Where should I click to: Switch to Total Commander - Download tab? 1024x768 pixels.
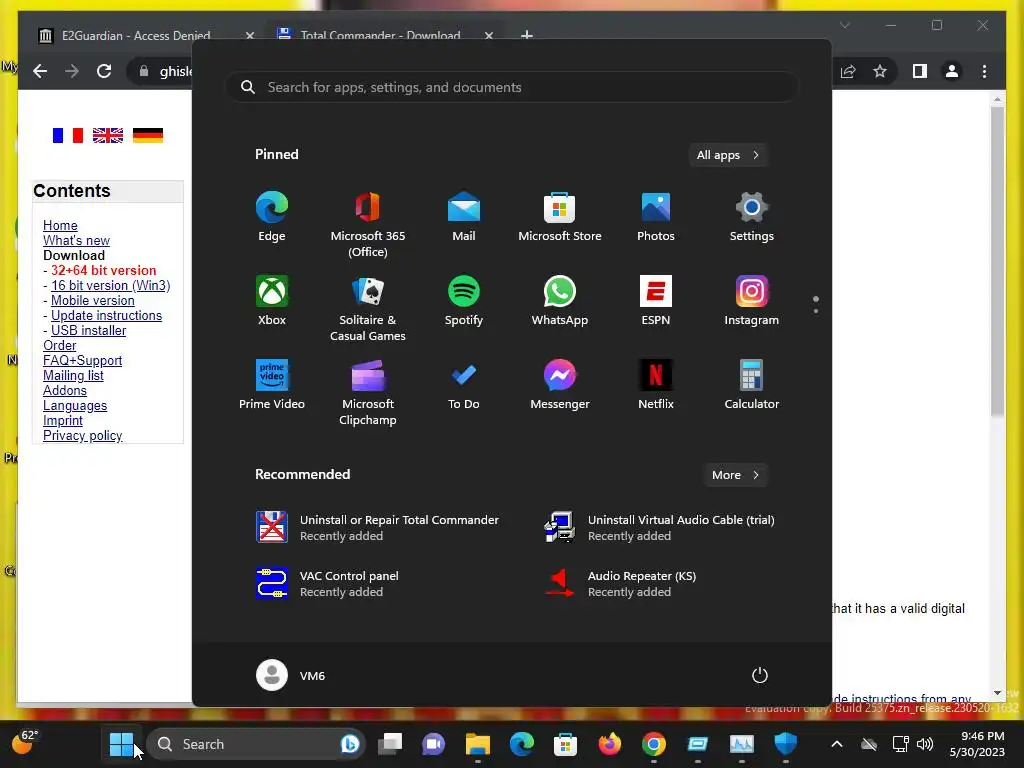pos(381,35)
